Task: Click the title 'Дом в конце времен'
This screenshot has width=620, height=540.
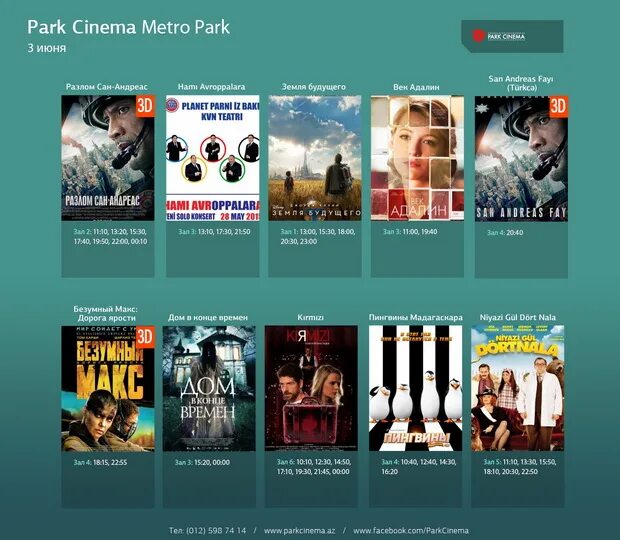Action: coord(208,317)
